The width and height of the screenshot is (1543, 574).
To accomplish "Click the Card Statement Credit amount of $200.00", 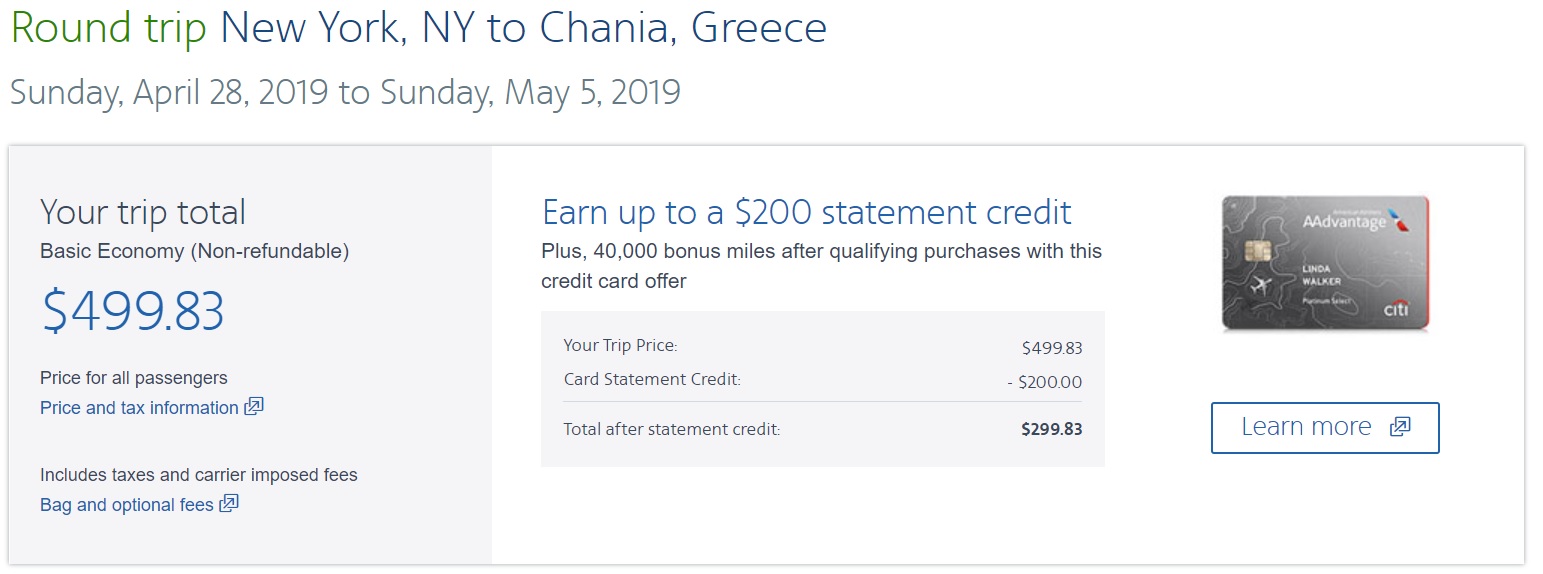I will pos(1044,382).
